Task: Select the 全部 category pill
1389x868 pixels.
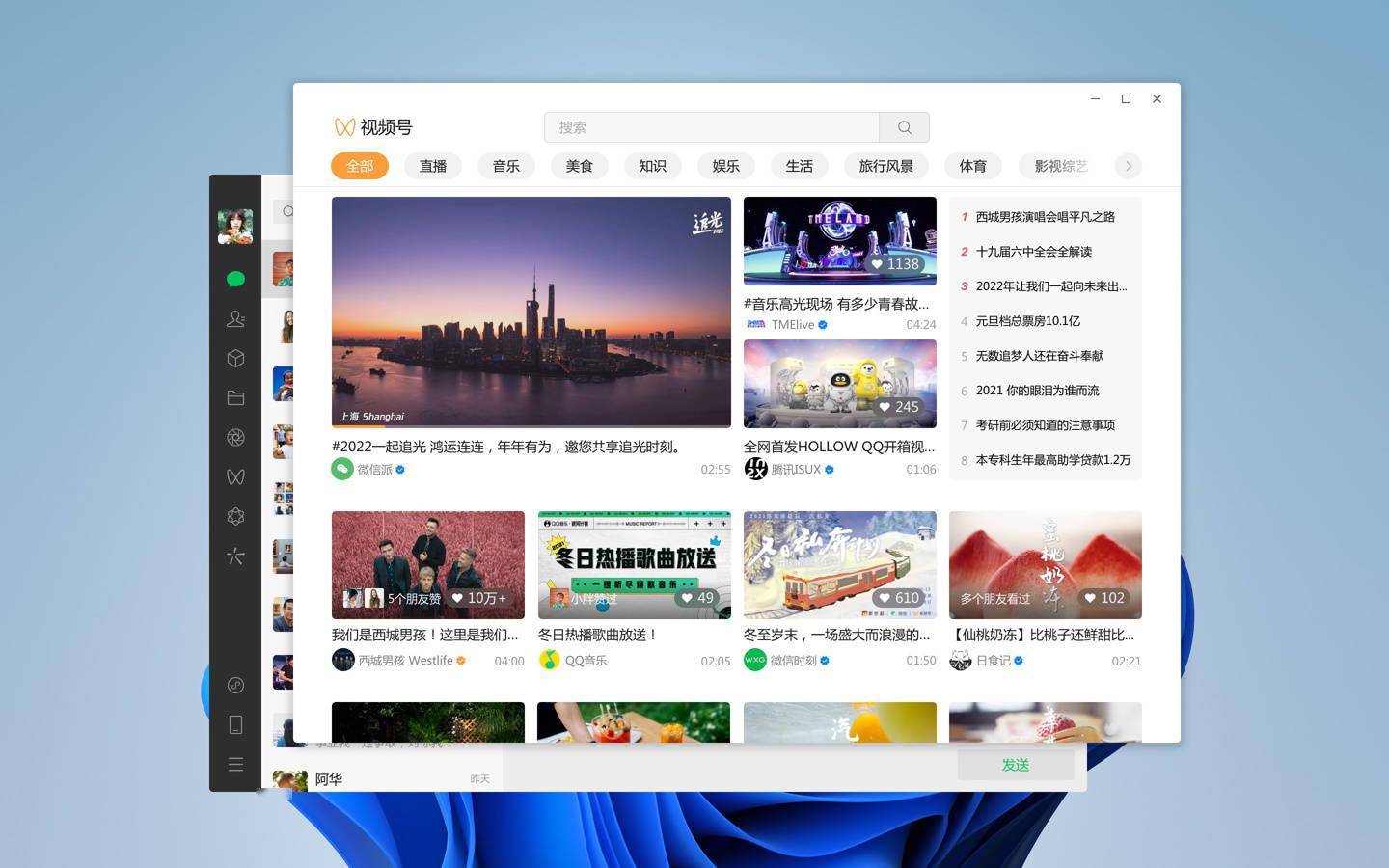Action: point(359,166)
